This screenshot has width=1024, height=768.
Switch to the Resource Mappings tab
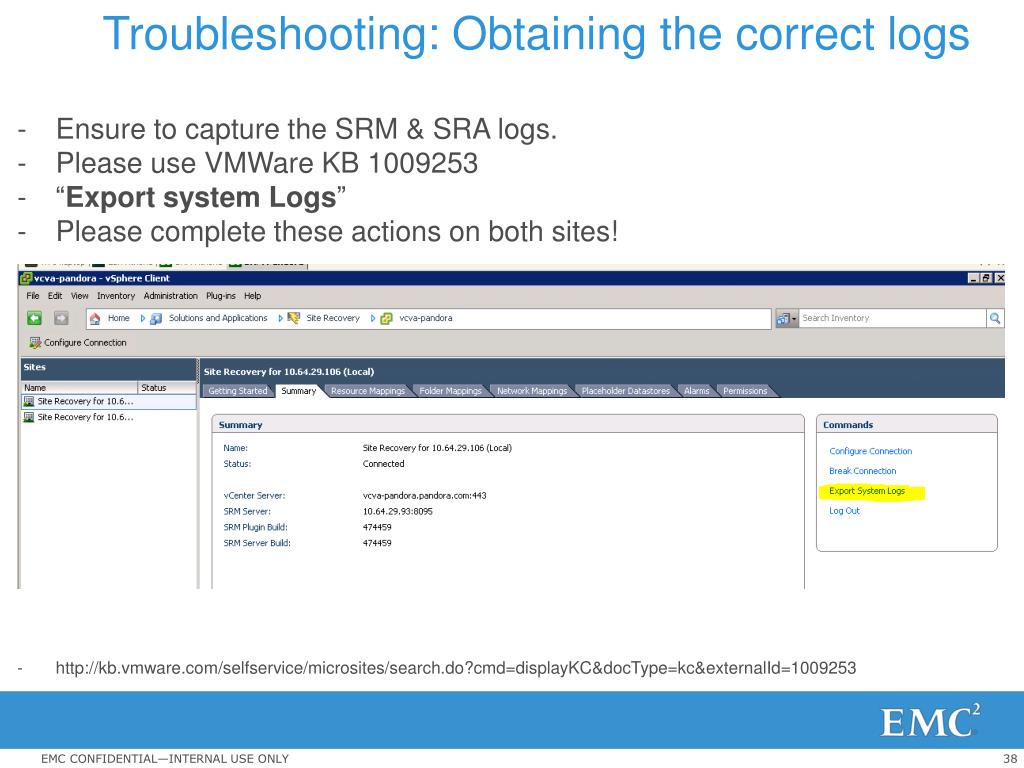368,391
